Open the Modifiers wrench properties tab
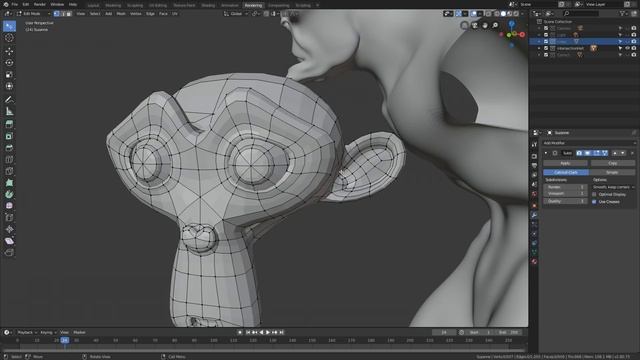The width and height of the screenshot is (640, 360). pos(534,215)
